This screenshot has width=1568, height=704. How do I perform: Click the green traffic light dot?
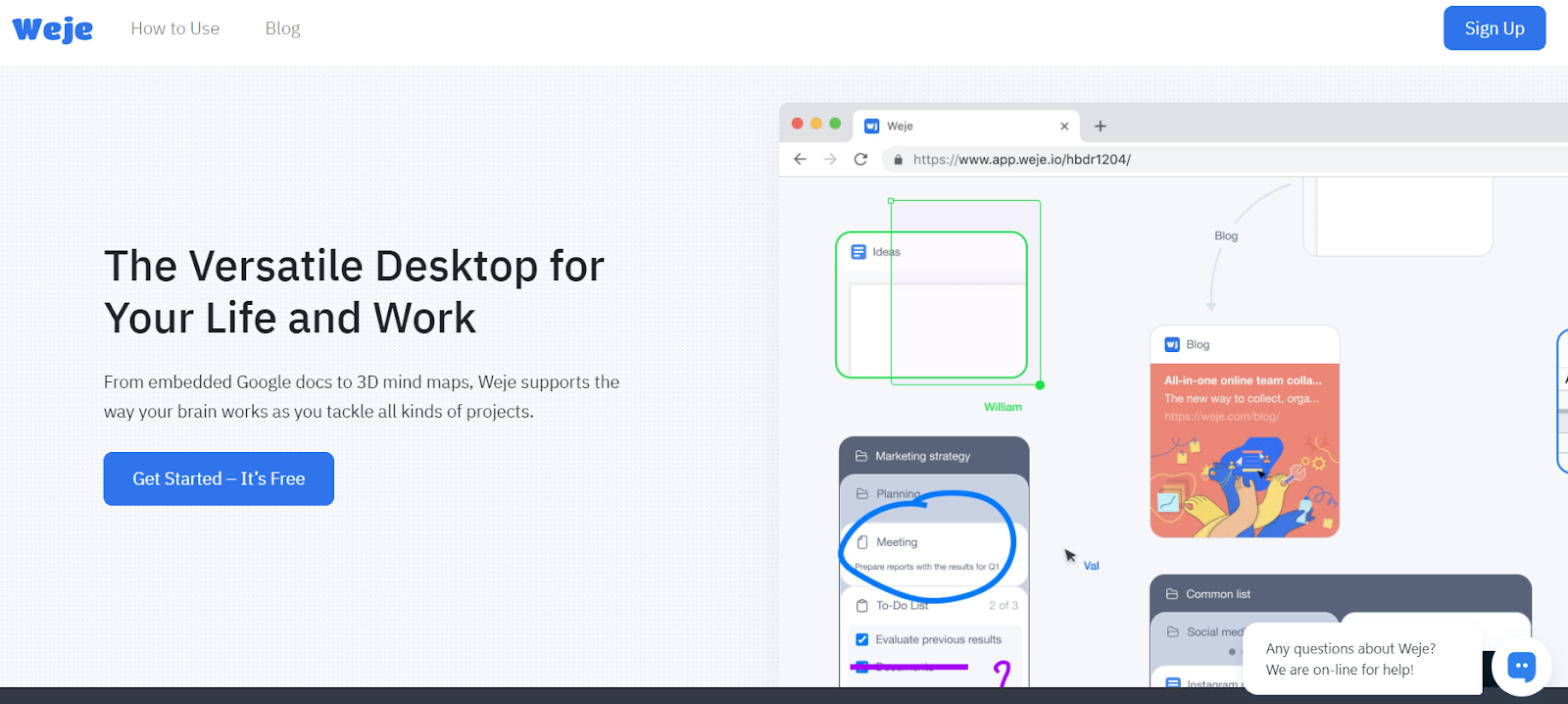pyautogui.click(x=835, y=124)
